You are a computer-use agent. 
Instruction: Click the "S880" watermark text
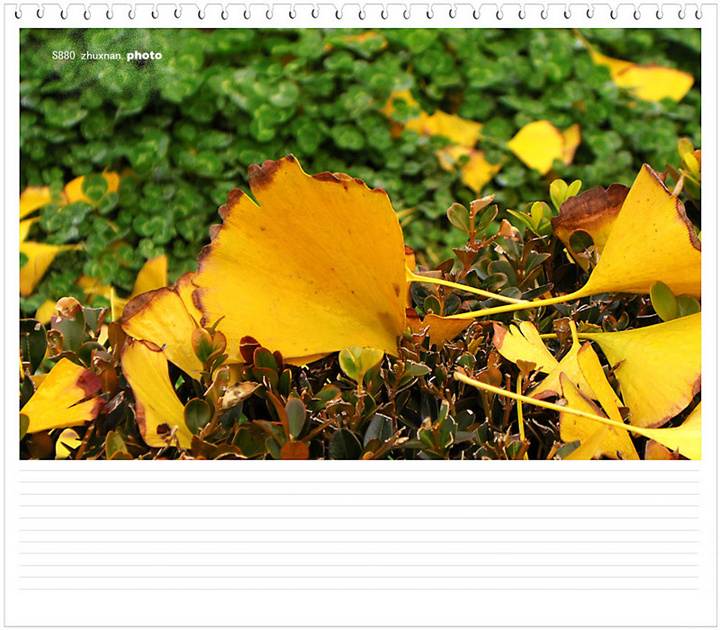63,56
